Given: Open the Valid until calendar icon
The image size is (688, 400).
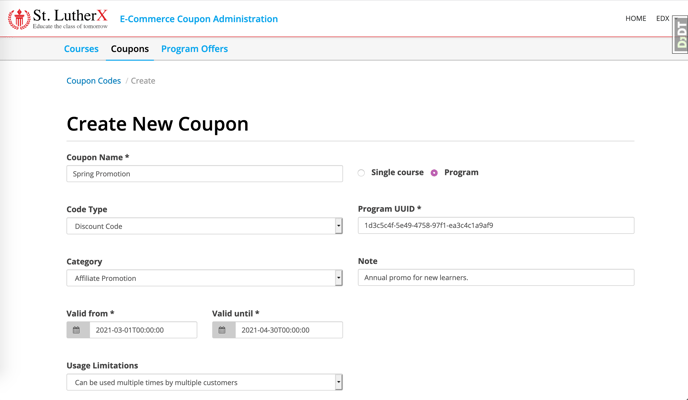Looking at the screenshot, I should tap(223, 330).
